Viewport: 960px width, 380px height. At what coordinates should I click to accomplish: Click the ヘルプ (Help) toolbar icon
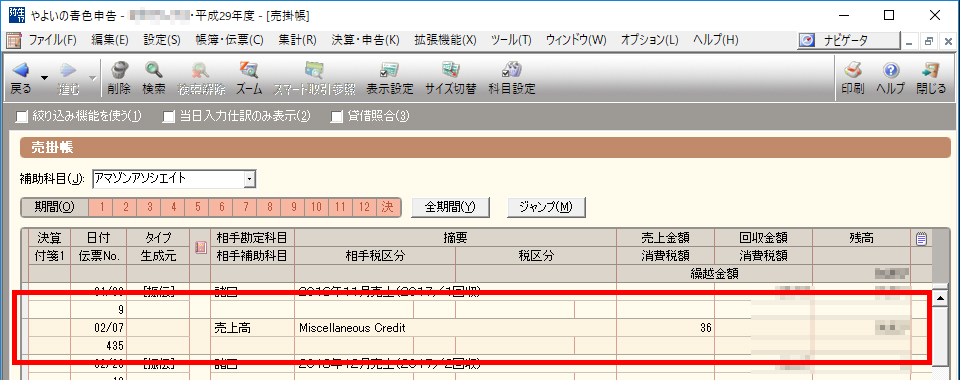[x=891, y=71]
